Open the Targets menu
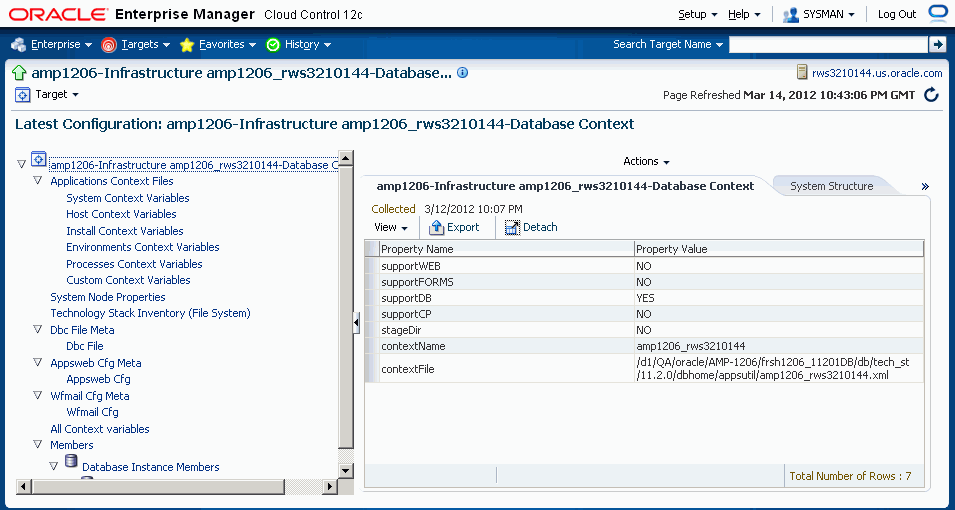The height and width of the screenshot is (510, 955). pos(136,44)
